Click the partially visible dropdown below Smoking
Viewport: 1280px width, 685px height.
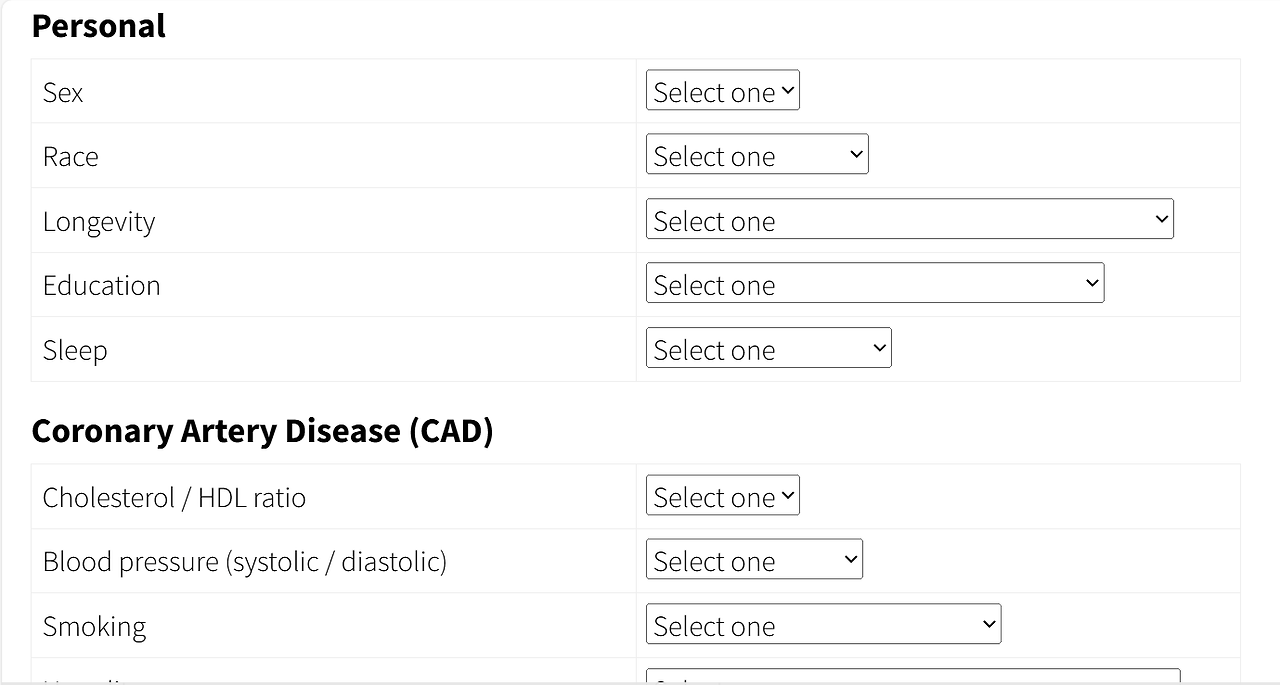tap(912, 677)
